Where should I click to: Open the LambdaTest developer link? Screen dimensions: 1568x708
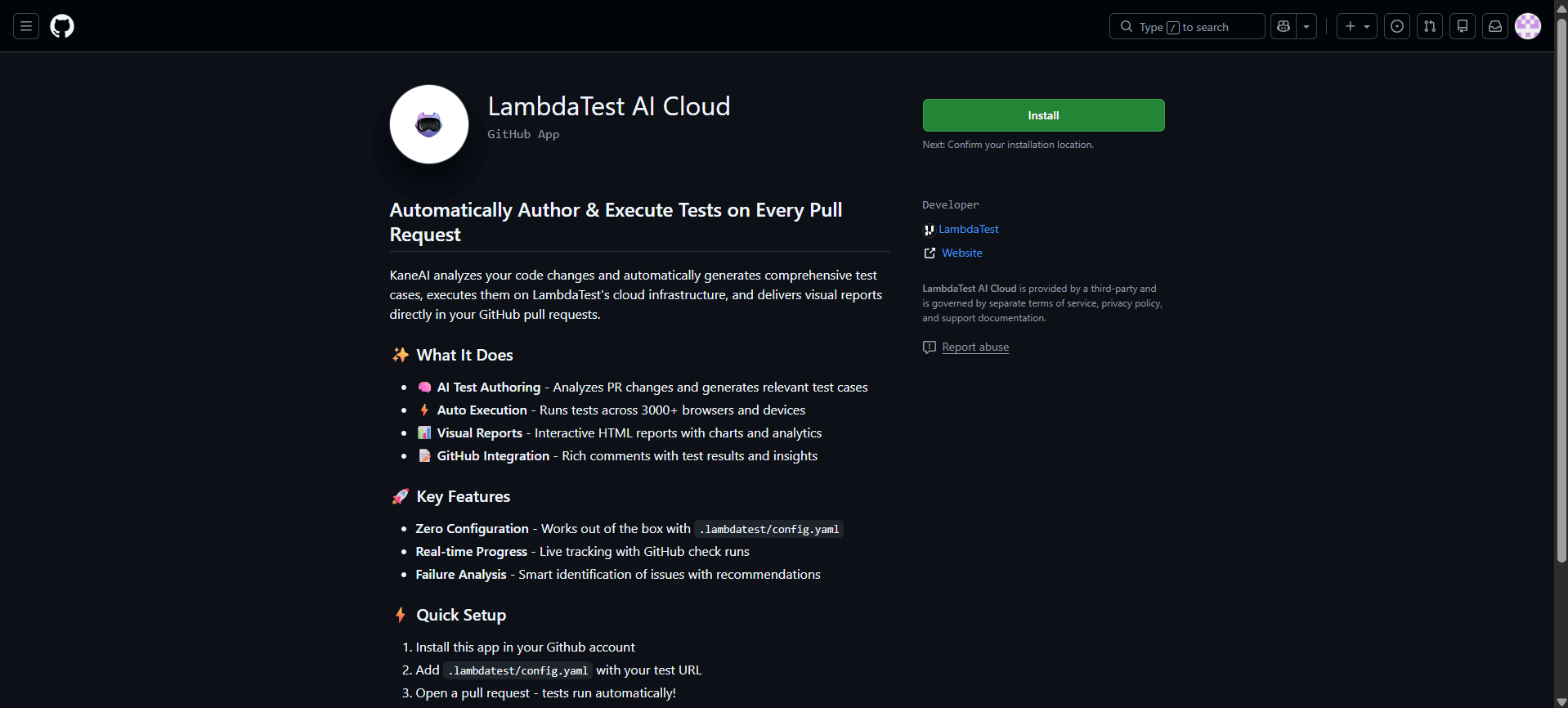tap(968, 229)
